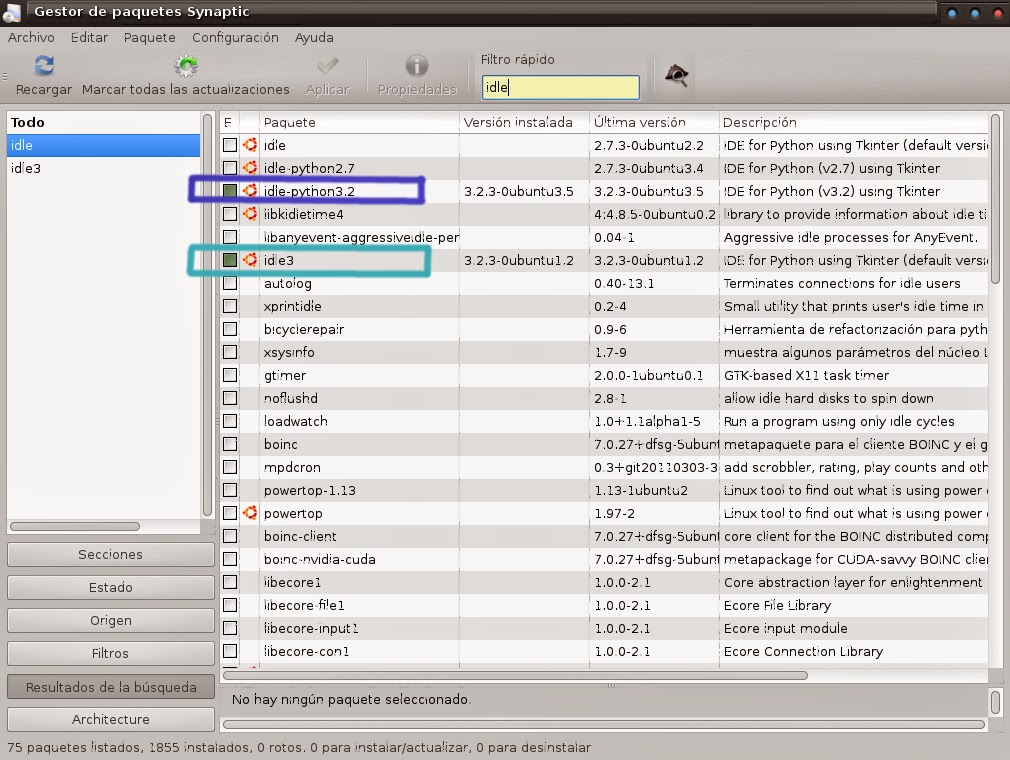Click the supported emblem beside idle-python2.7

[x=248, y=168]
